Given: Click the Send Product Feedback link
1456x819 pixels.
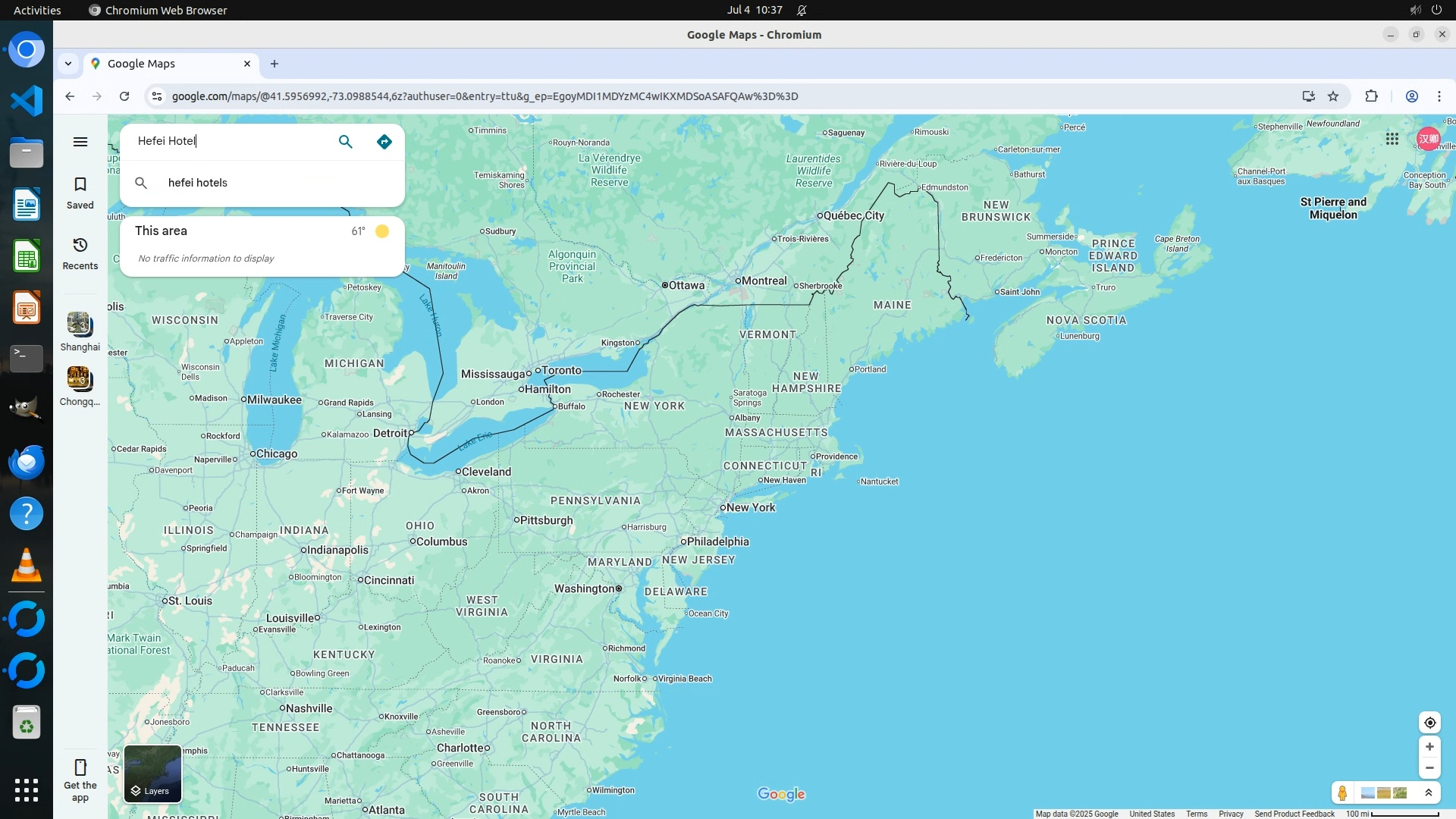Looking at the screenshot, I should point(1294,814).
